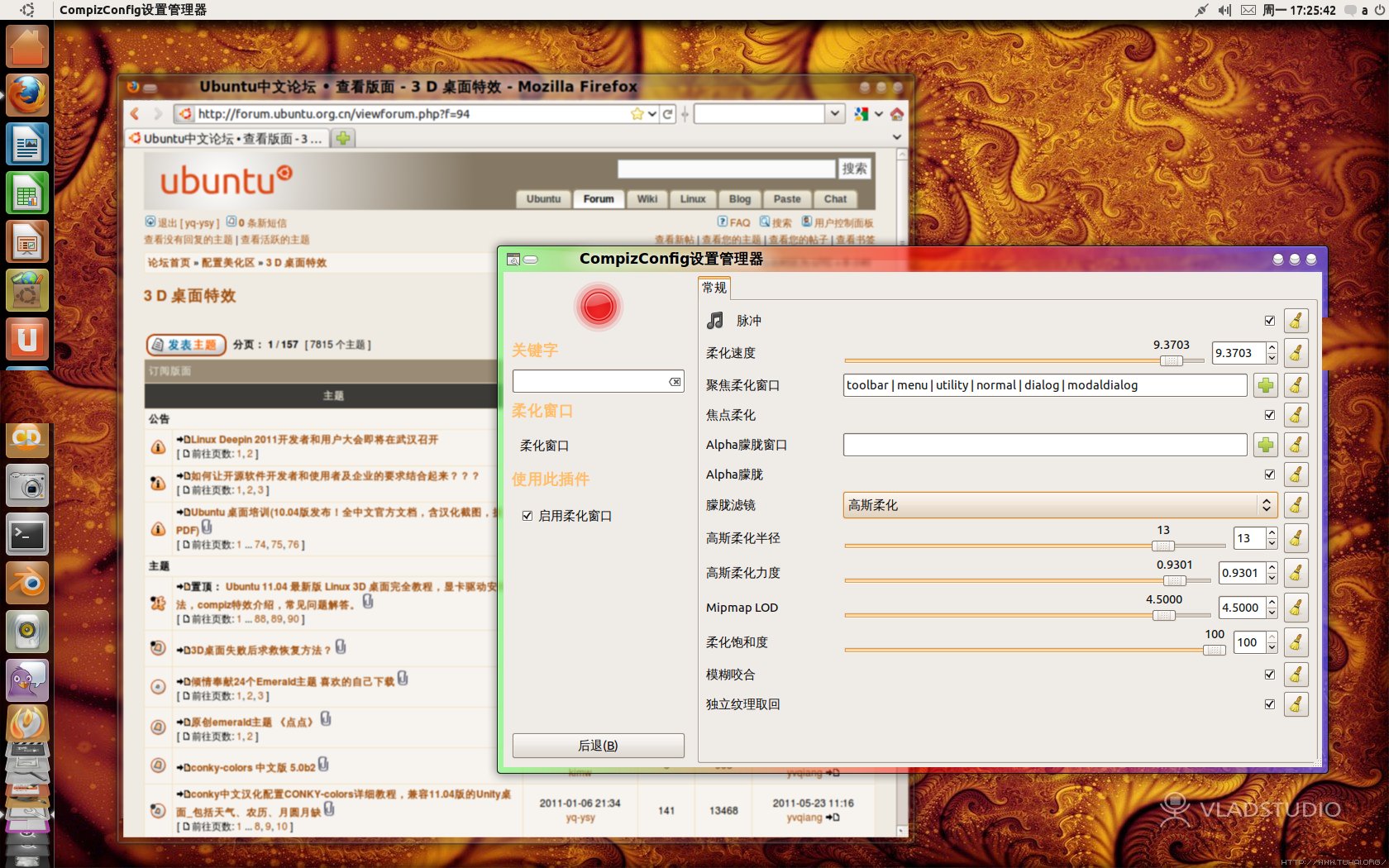Click the 柔化饱和度 spin box stepper
Viewport: 1389px width, 868px height.
click(1272, 642)
